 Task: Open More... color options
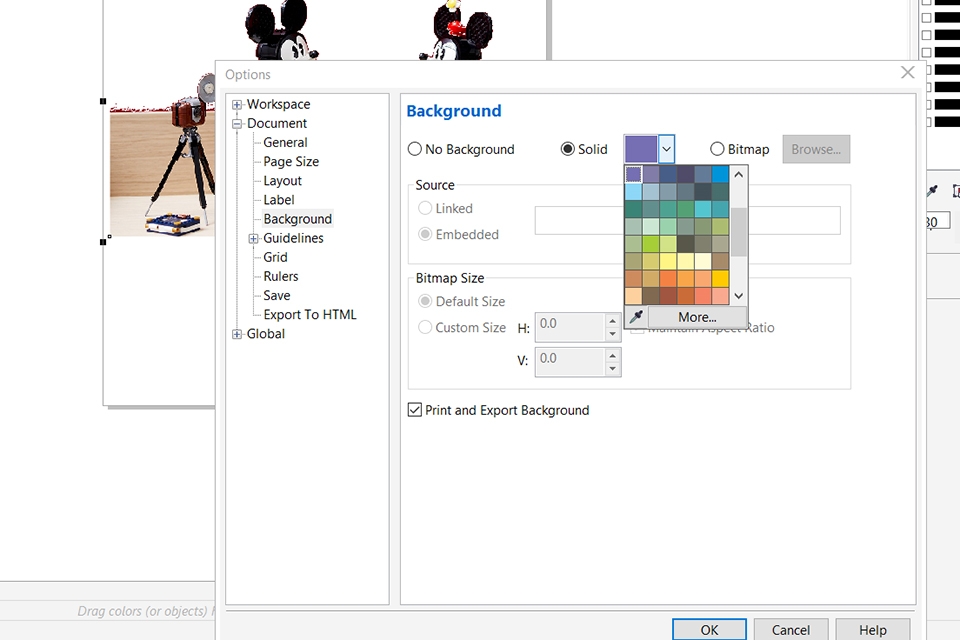(x=697, y=317)
